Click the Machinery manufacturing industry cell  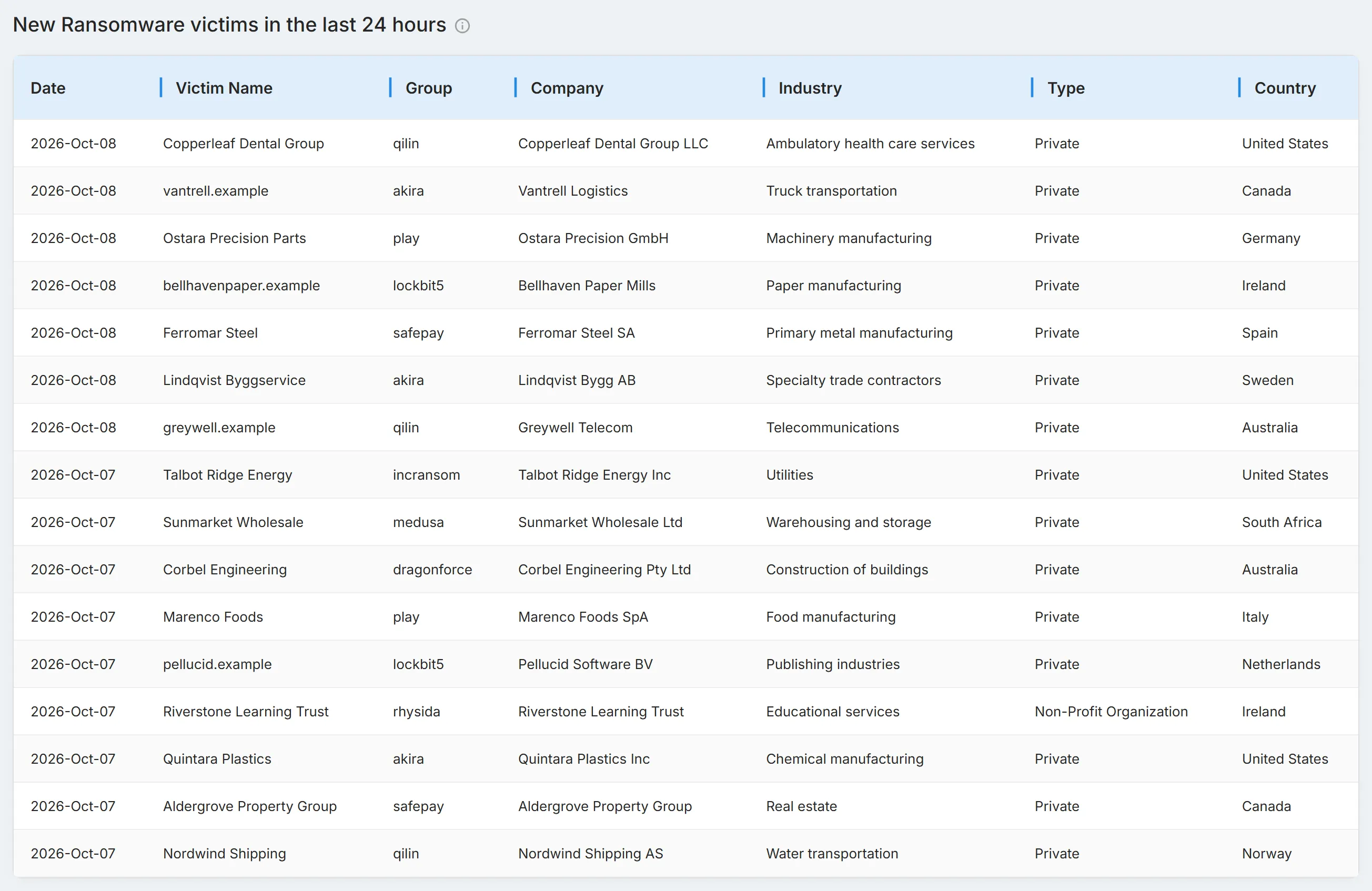pyautogui.click(x=849, y=238)
